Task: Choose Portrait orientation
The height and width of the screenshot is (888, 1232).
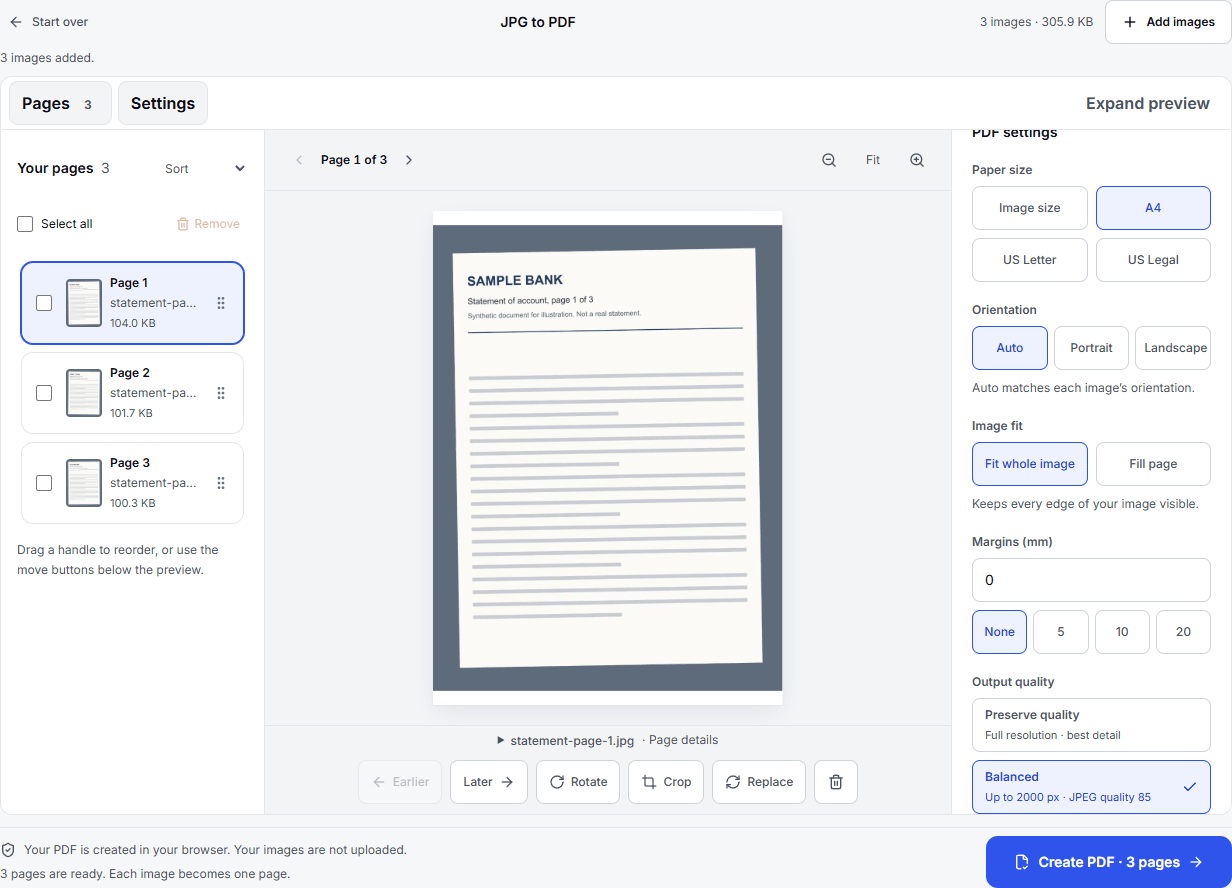Action: click(1091, 348)
